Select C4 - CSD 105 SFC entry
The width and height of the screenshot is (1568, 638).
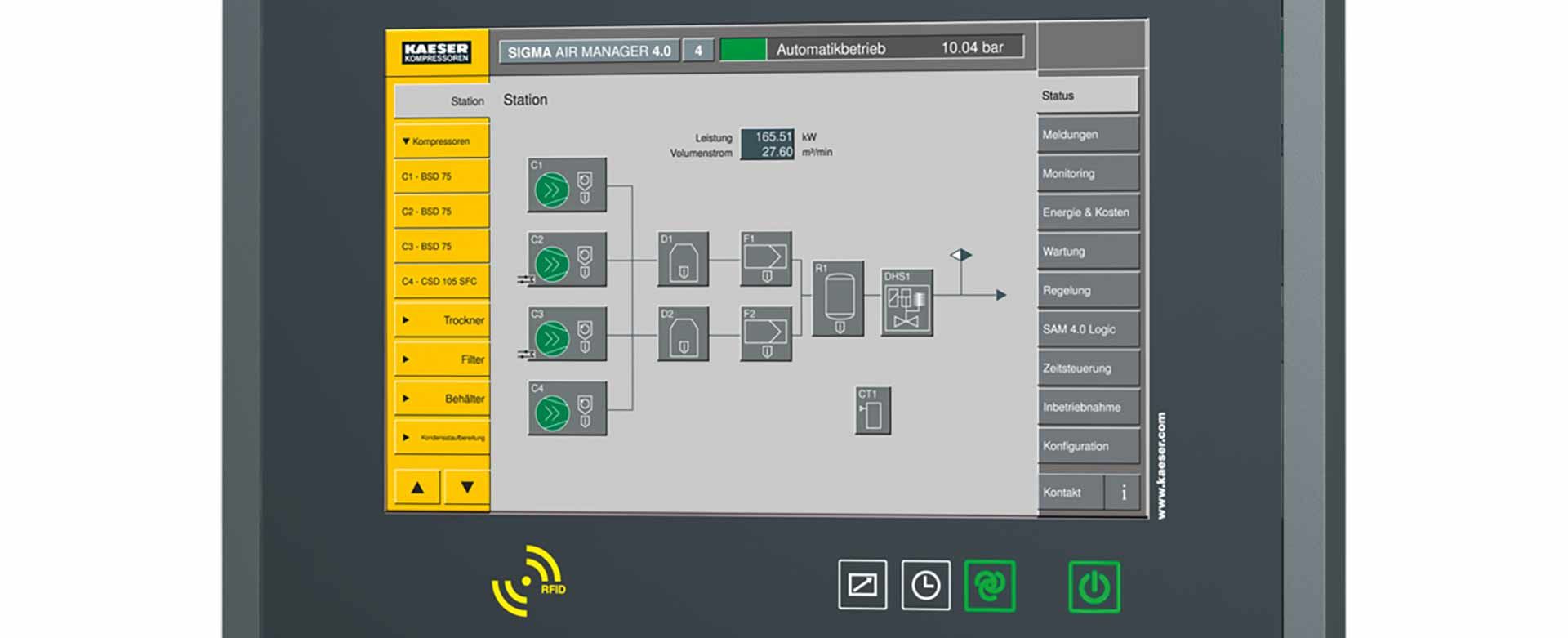(442, 281)
